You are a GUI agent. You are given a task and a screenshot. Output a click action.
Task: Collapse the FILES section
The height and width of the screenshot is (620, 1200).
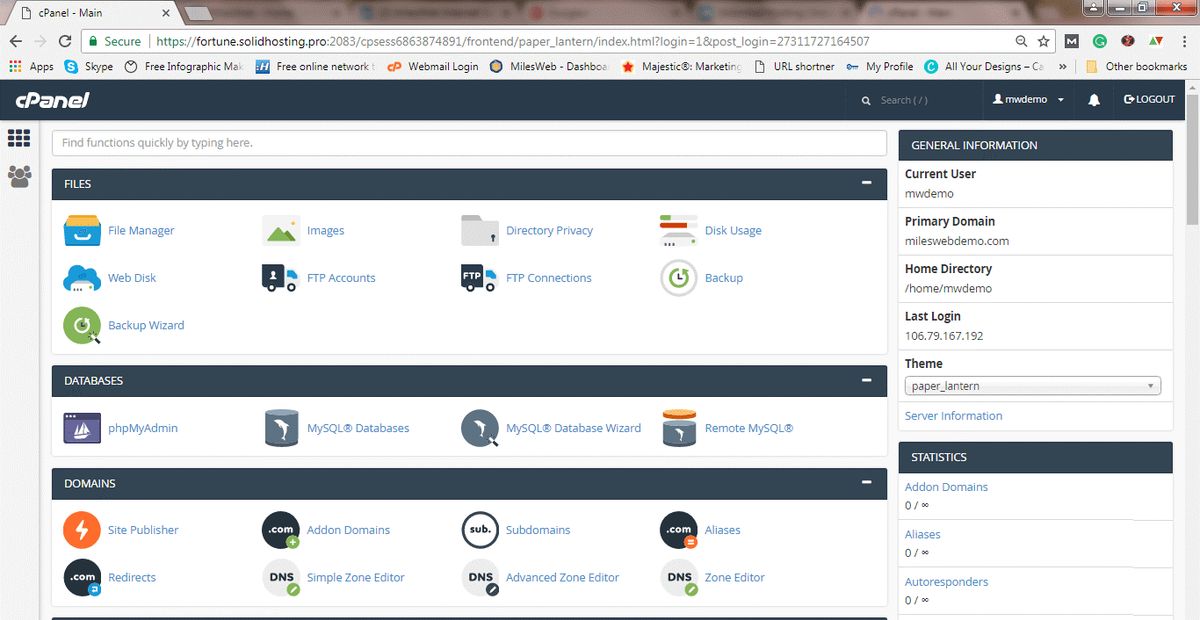867,183
